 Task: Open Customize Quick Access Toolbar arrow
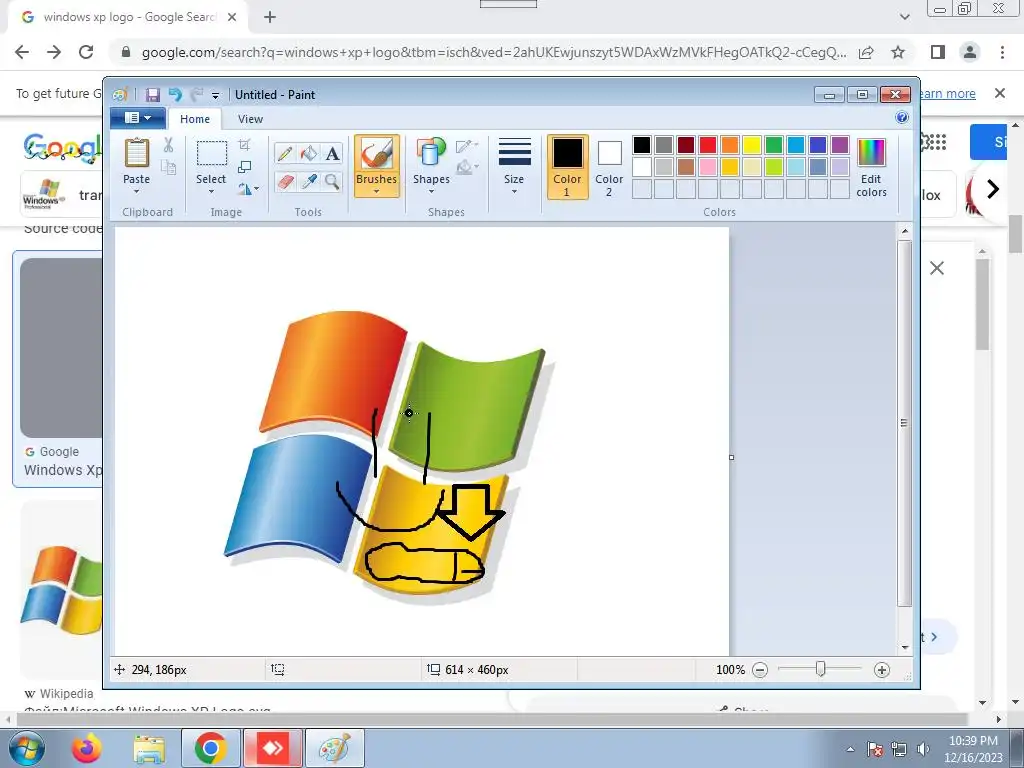(216, 95)
